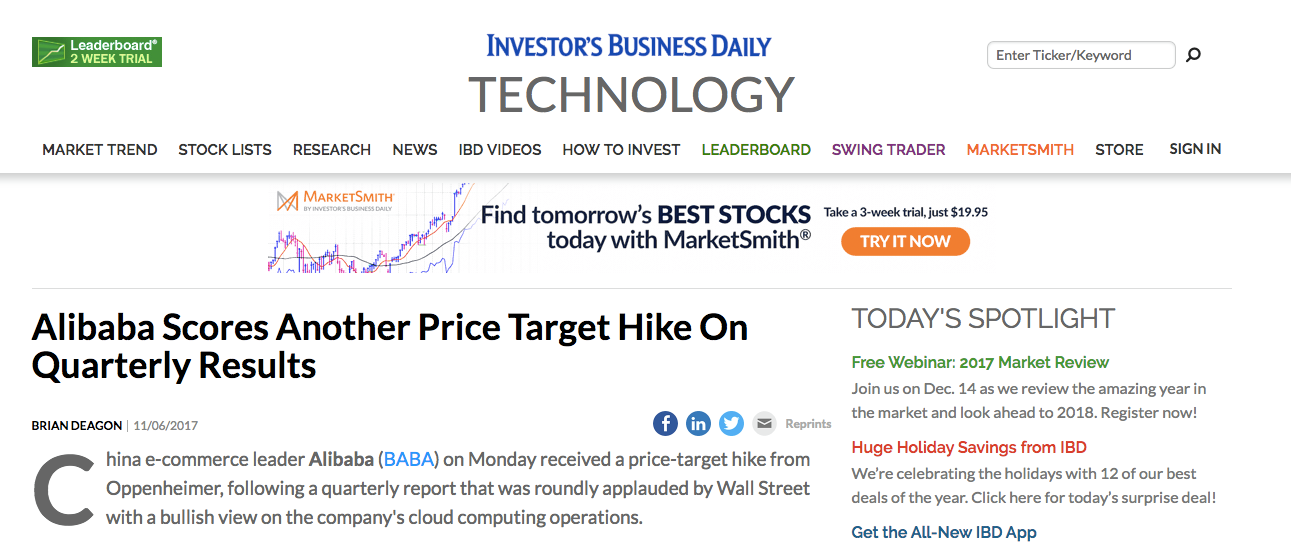Open MarketSmith logo in banner ad
The height and width of the screenshot is (550, 1291).
[x=336, y=200]
